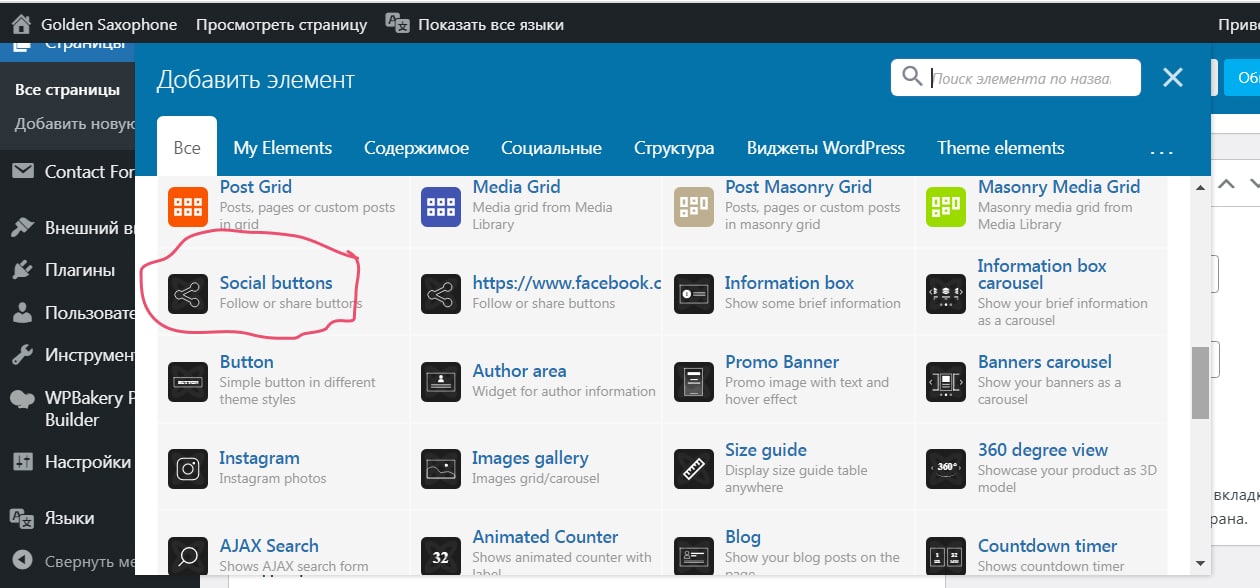This screenshot has width=1260, height=588.
Task: Open Все страницы in sidebar
Action: click(x=67, y=89)
